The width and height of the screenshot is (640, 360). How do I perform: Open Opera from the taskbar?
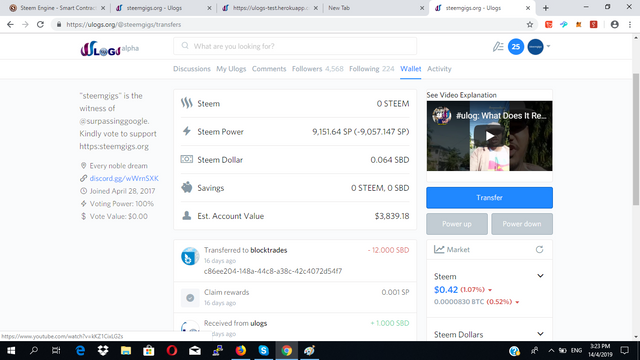point(172,351)
